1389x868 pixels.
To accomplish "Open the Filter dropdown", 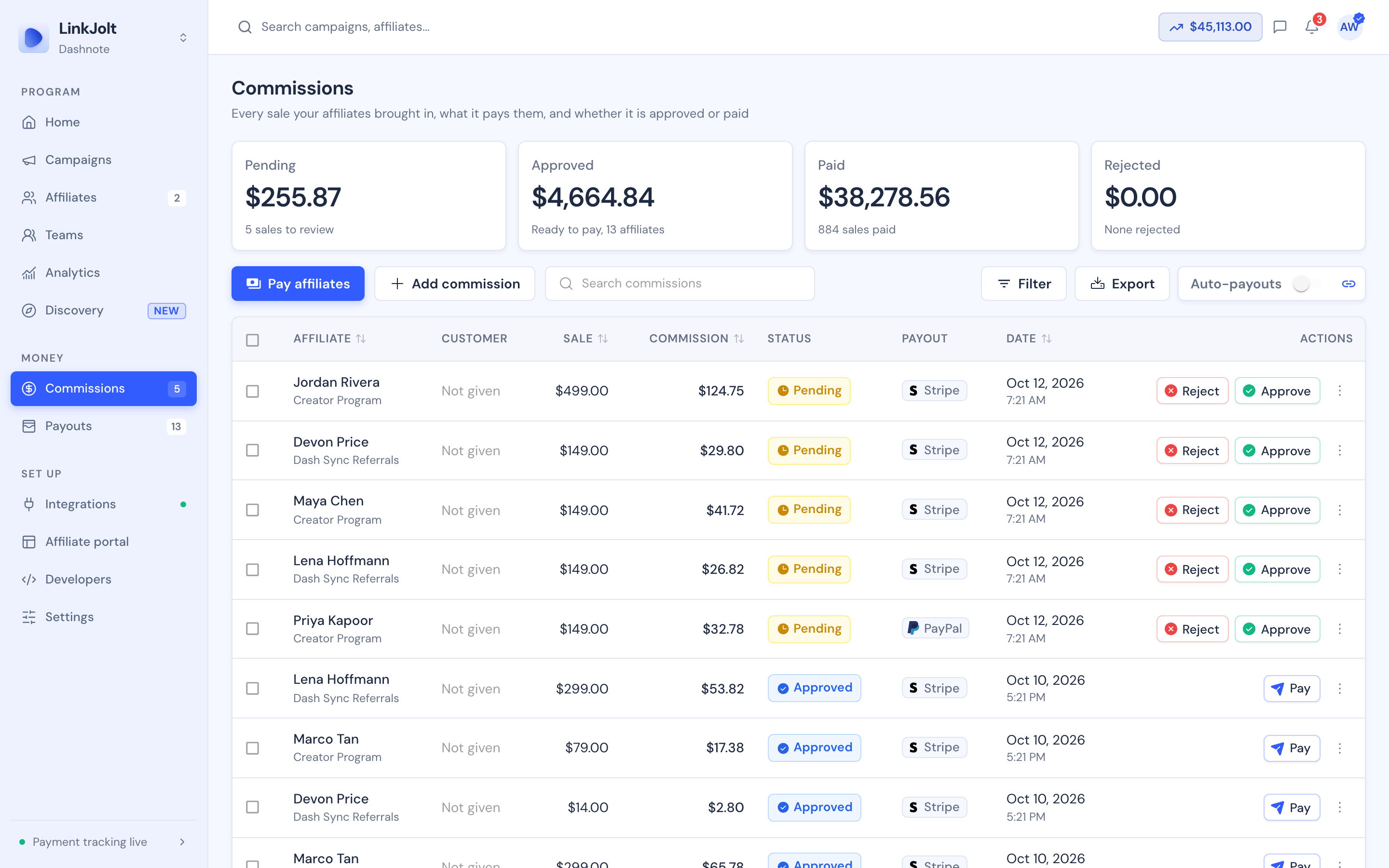I will [1024, 284].
